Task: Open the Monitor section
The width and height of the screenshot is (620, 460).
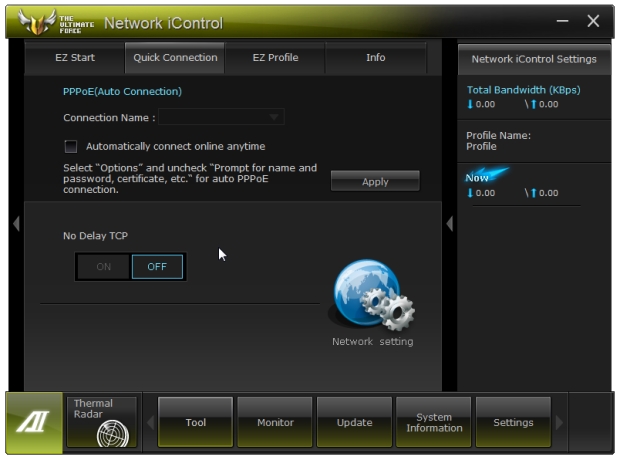Action: pyautogui.click(x=275, y=422)
